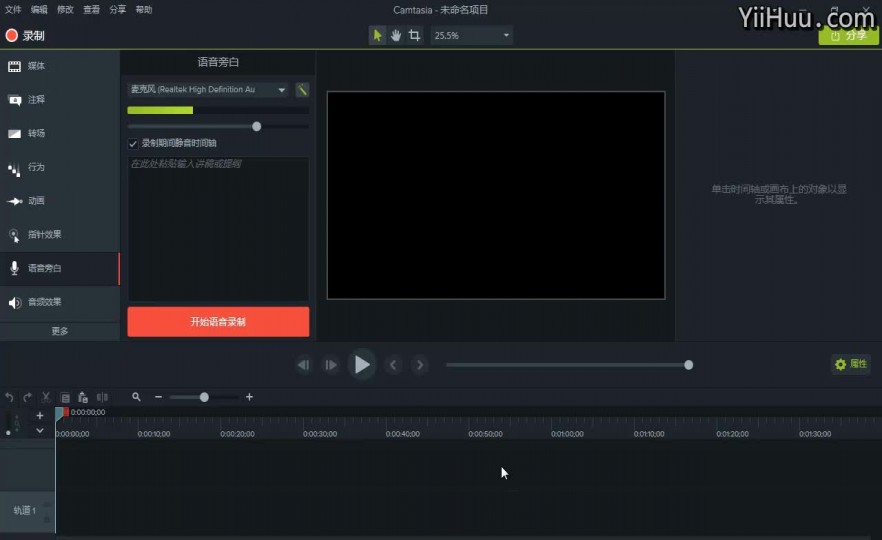Click the 属性 properties gear button
Image resolution: width=882 pixels, height=540 pixels.
[851, 364]
